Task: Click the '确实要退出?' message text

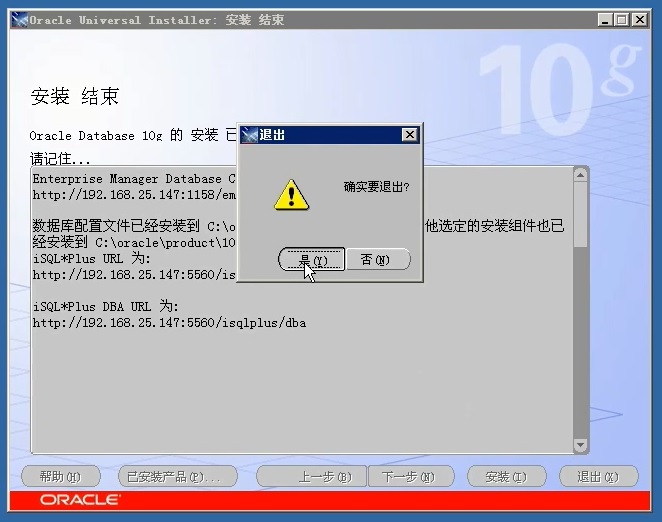Action: (x=376, y=187)
